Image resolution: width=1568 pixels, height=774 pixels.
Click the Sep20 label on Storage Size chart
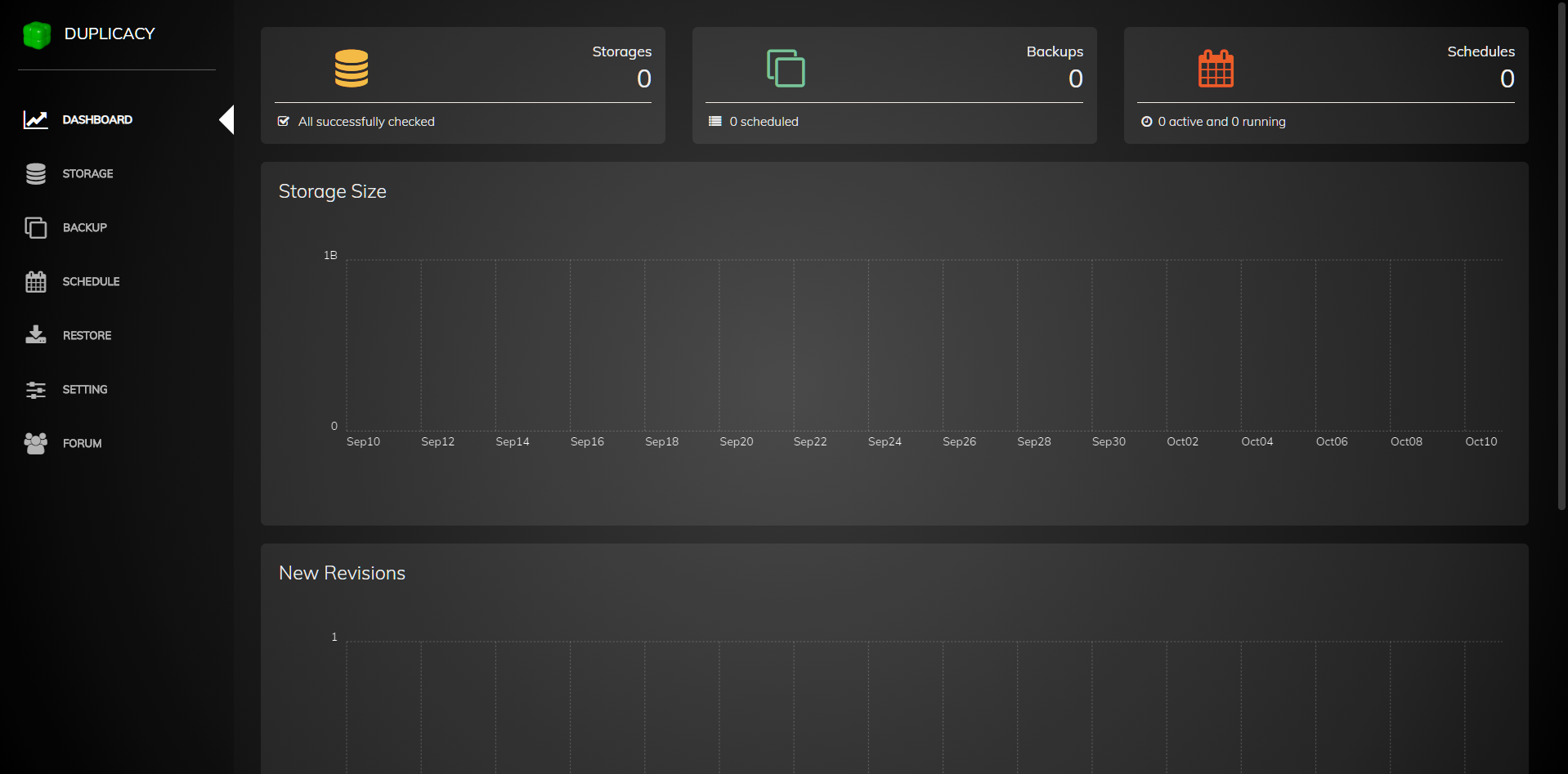[x=736, y=442]
